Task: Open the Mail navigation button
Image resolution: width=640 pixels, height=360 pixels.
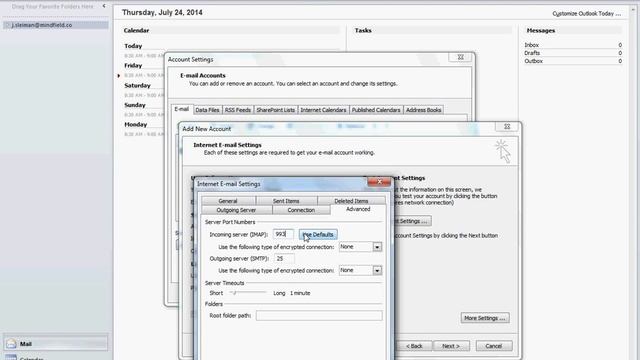Action: (56, 343)
